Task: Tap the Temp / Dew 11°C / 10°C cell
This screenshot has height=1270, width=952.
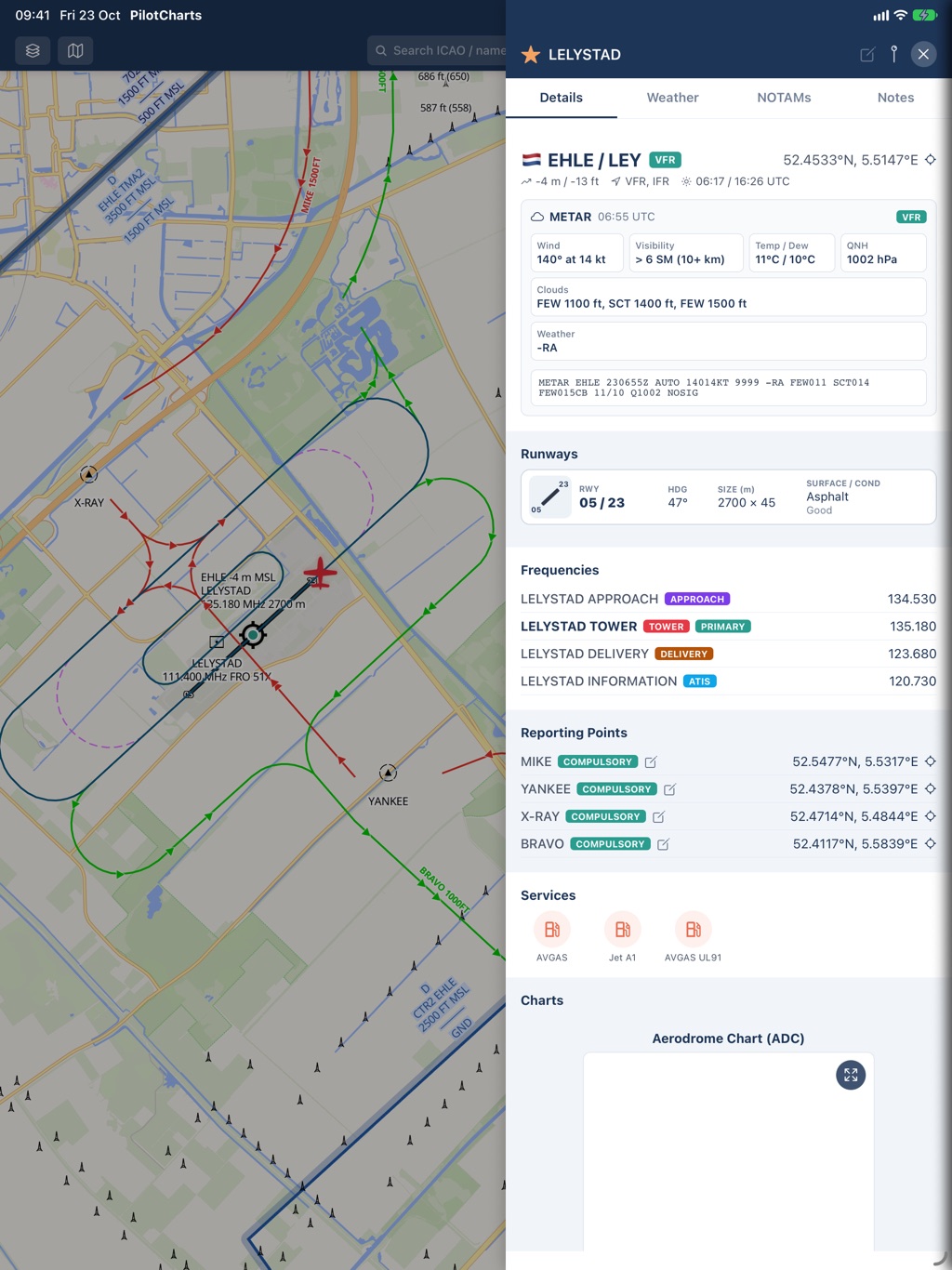Action: tap(792, 253)
